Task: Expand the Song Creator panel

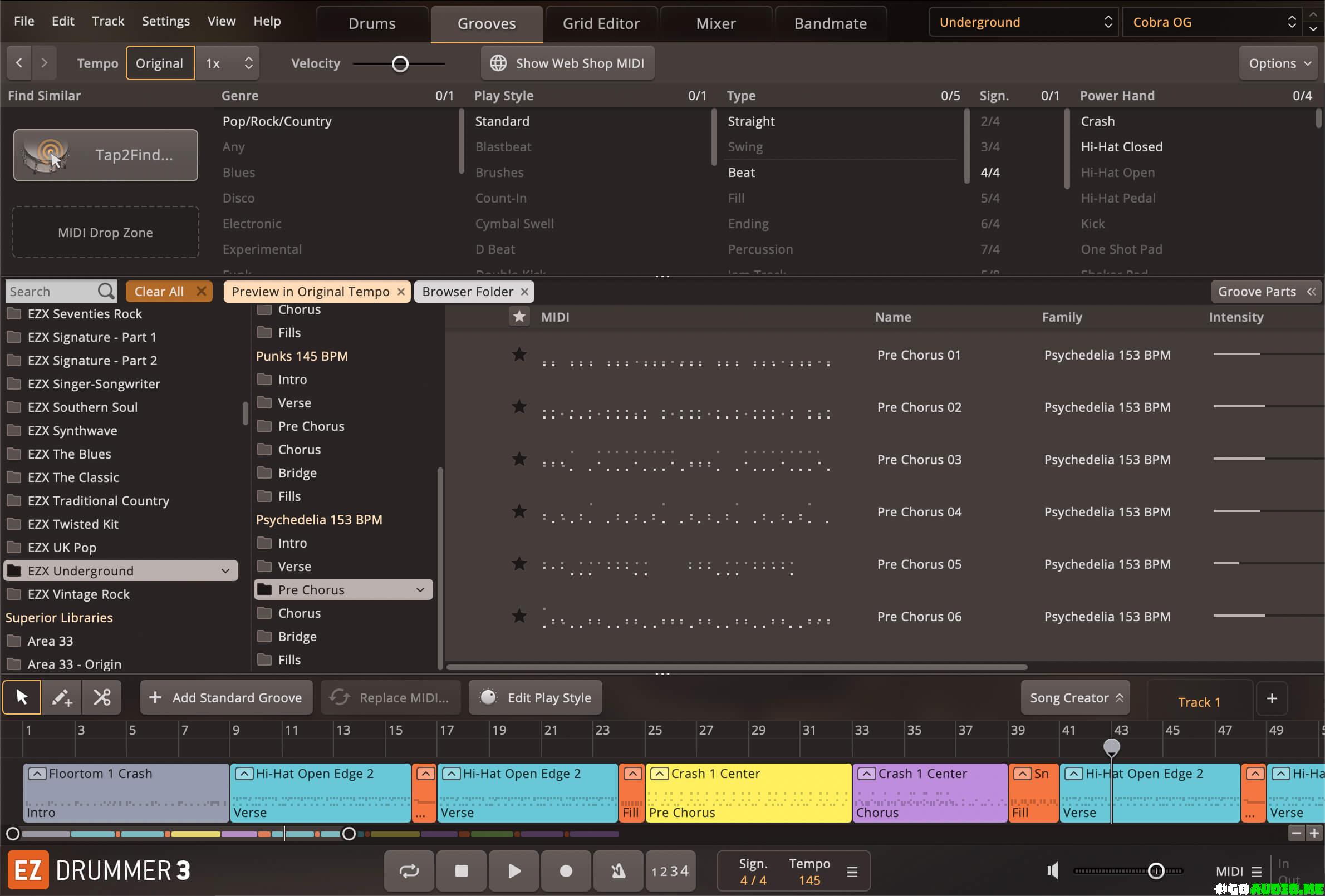Action: coord(1075,698)
